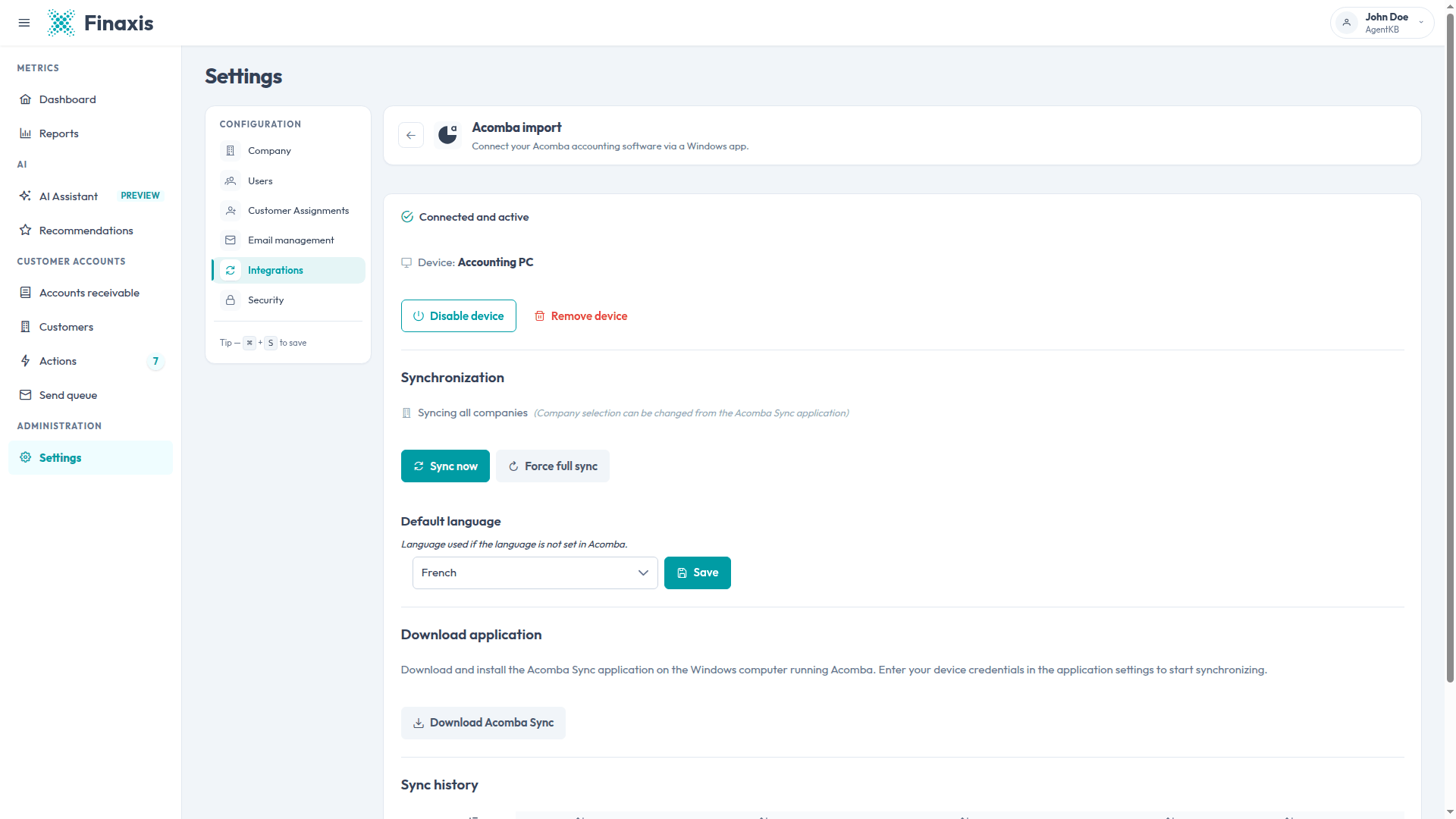This screenshot has height=819, width=1456.
Task: Go back with the arrow button
Action: point(411,136)
